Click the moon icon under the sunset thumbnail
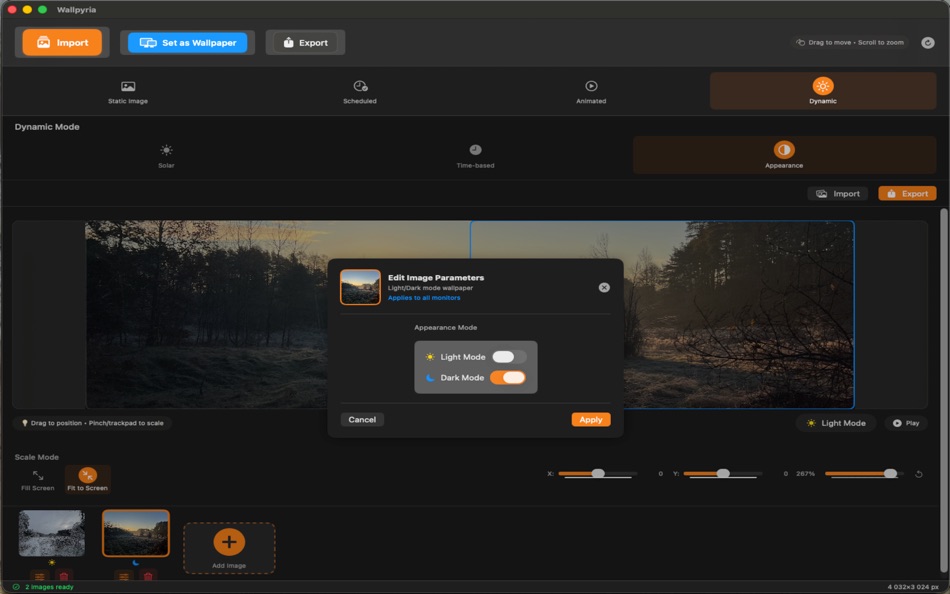This screenshot has height=594, width=950. tap(136, 562)
